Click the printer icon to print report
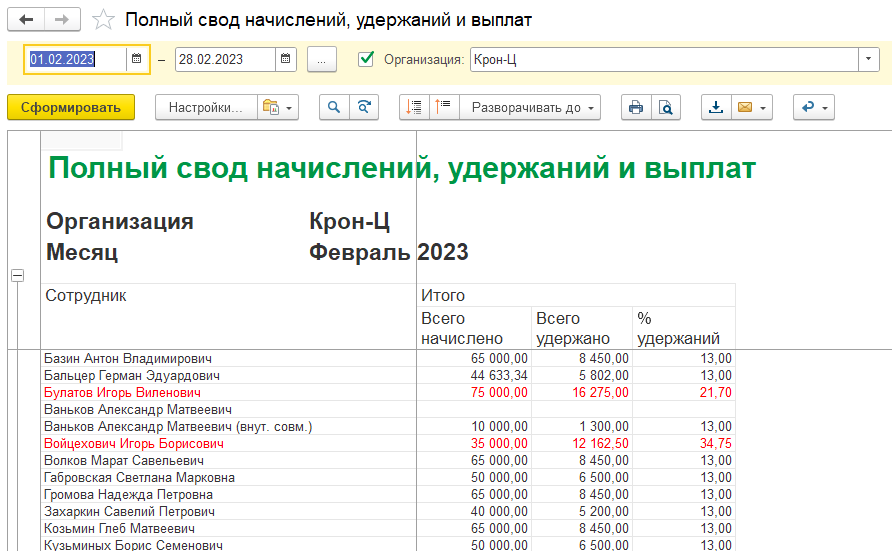The image size is (892, 551). click(x=635, y=108)
